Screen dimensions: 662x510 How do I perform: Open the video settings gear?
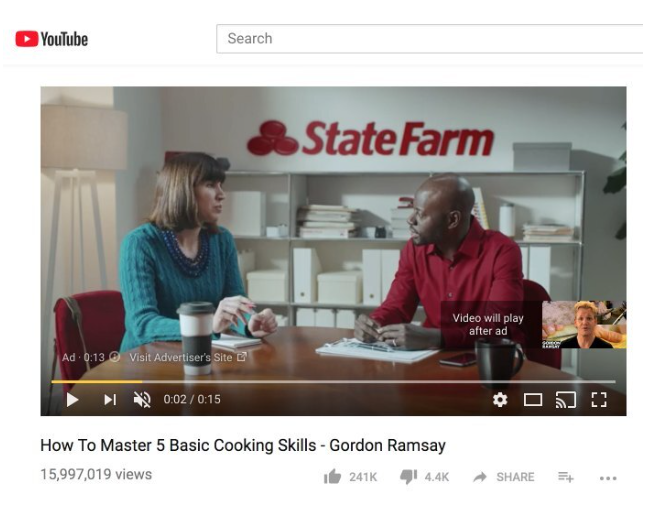click(x=500, y=399)
